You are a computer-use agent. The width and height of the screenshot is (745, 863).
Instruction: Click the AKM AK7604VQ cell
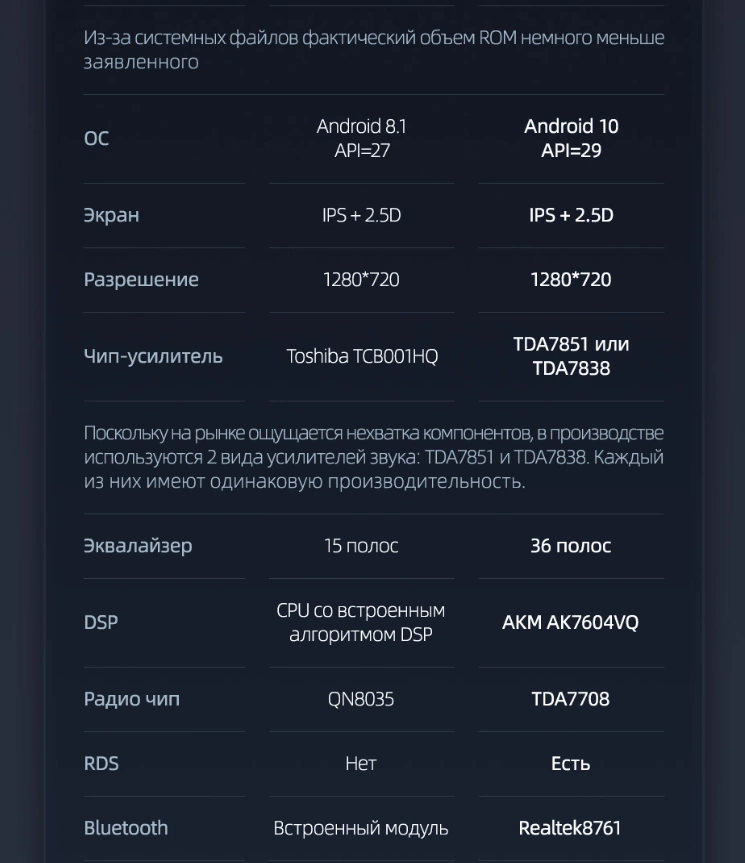click(x=570, y=622)
